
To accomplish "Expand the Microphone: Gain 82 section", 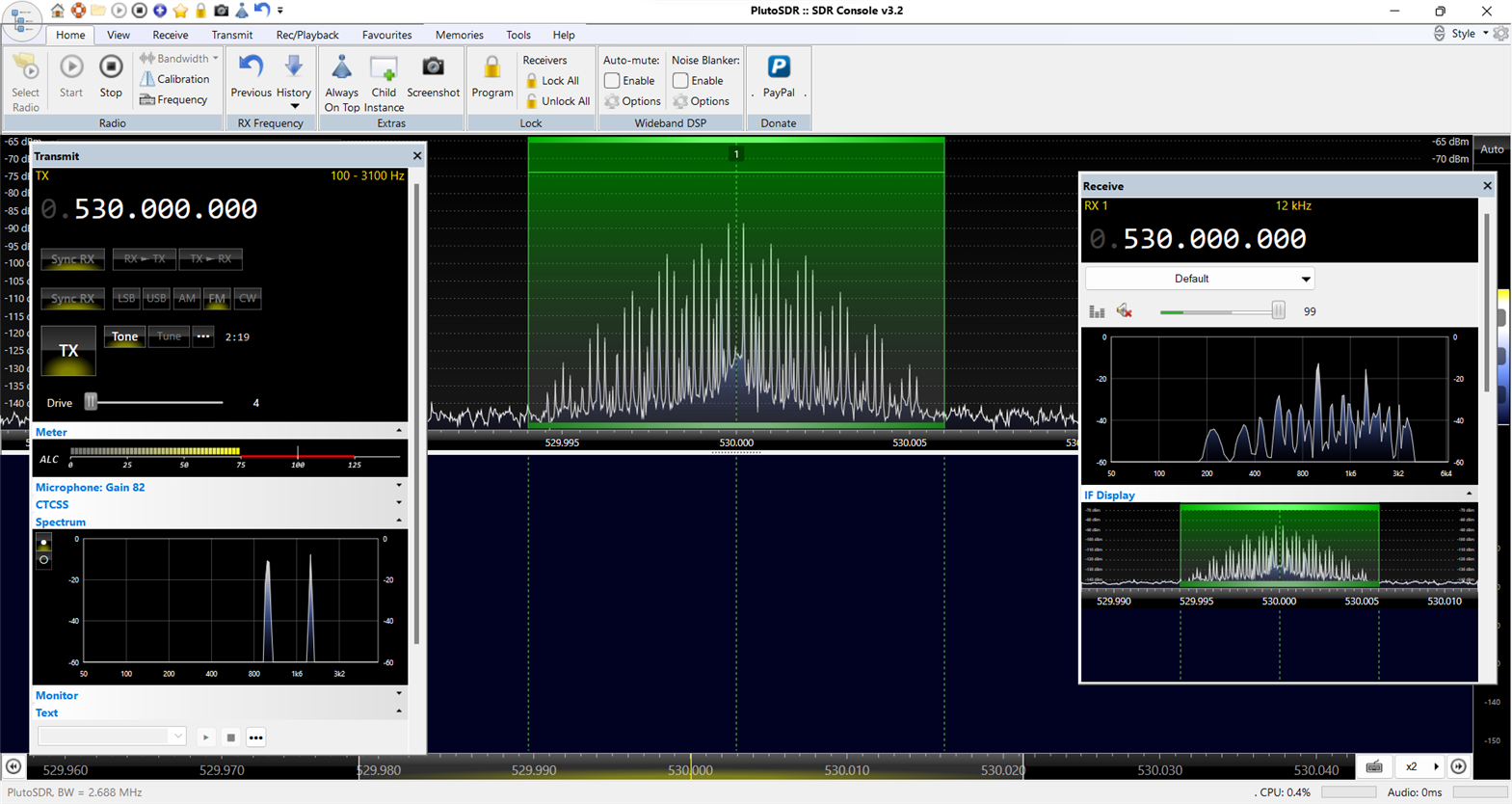I will (x=399, y=486).
